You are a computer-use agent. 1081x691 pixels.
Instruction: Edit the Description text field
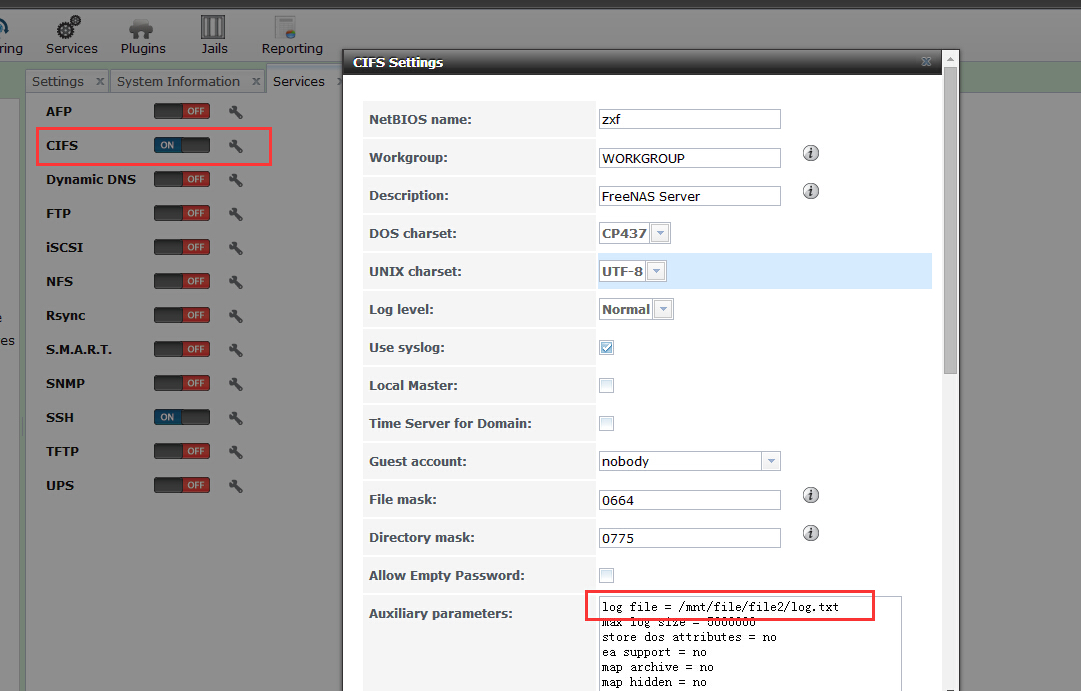pyautogui.click(x=689, y=196)
